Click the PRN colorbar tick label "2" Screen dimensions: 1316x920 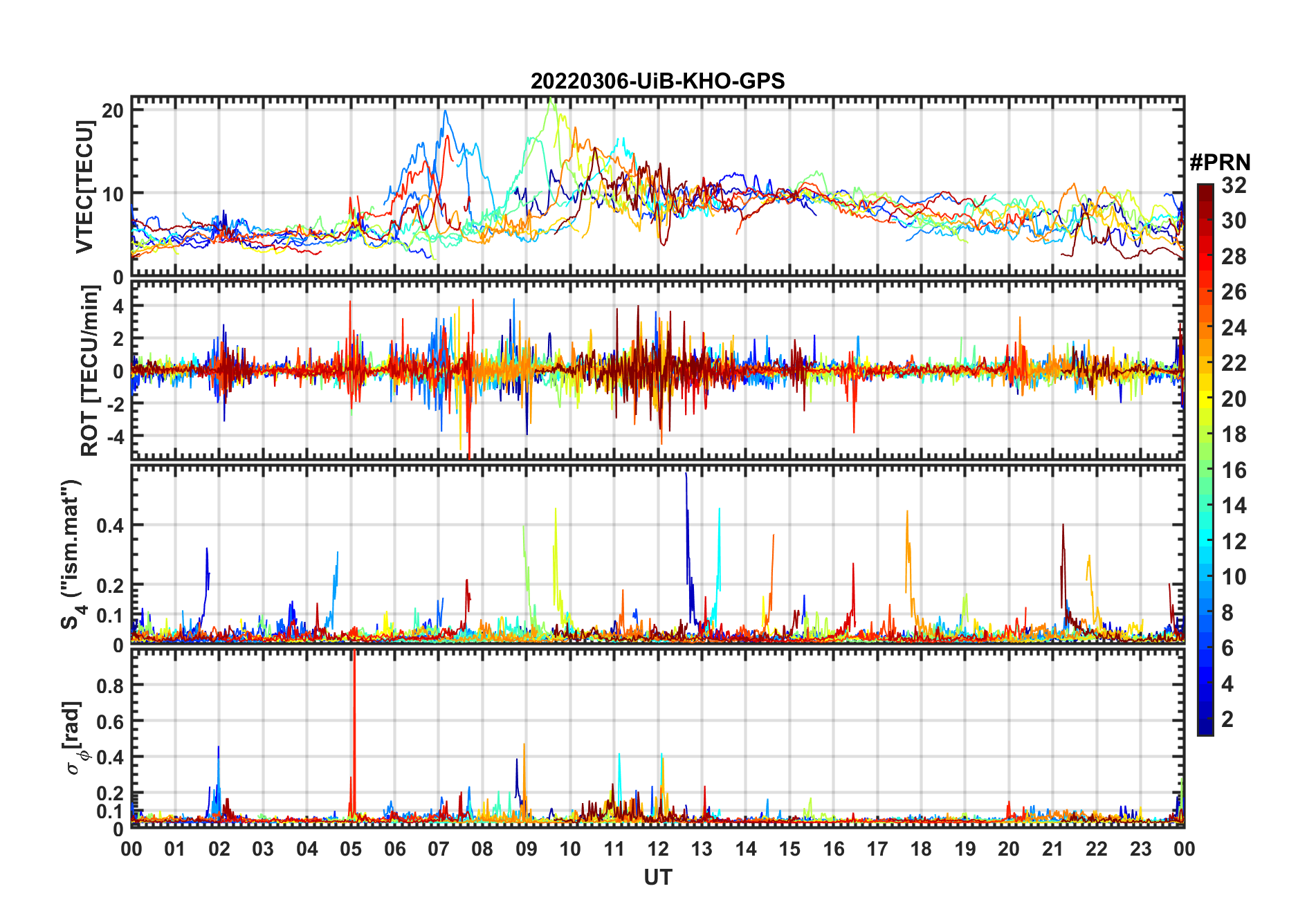1227,719
